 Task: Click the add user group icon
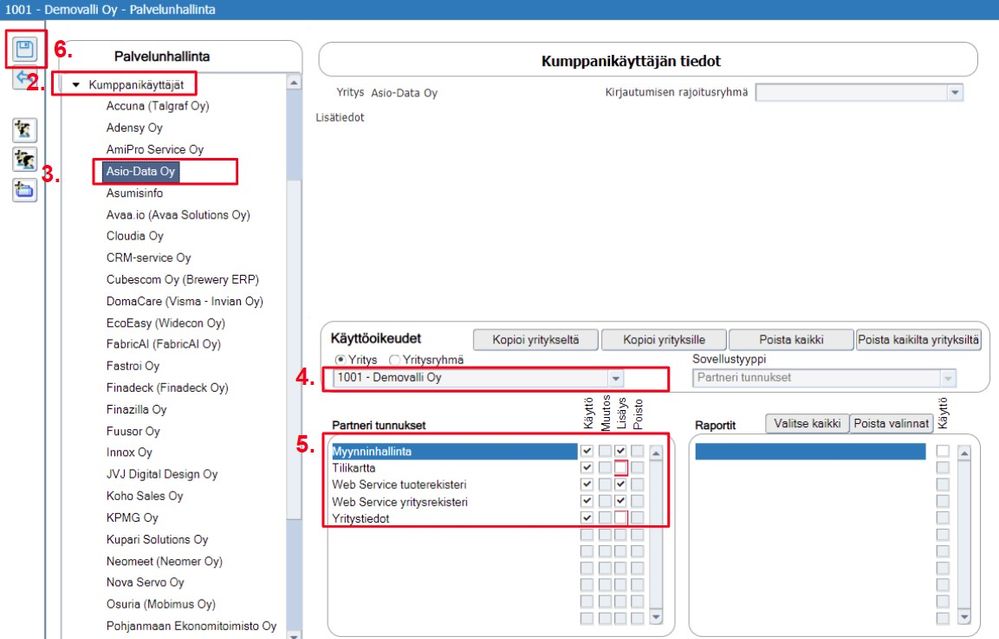[24, 159]
